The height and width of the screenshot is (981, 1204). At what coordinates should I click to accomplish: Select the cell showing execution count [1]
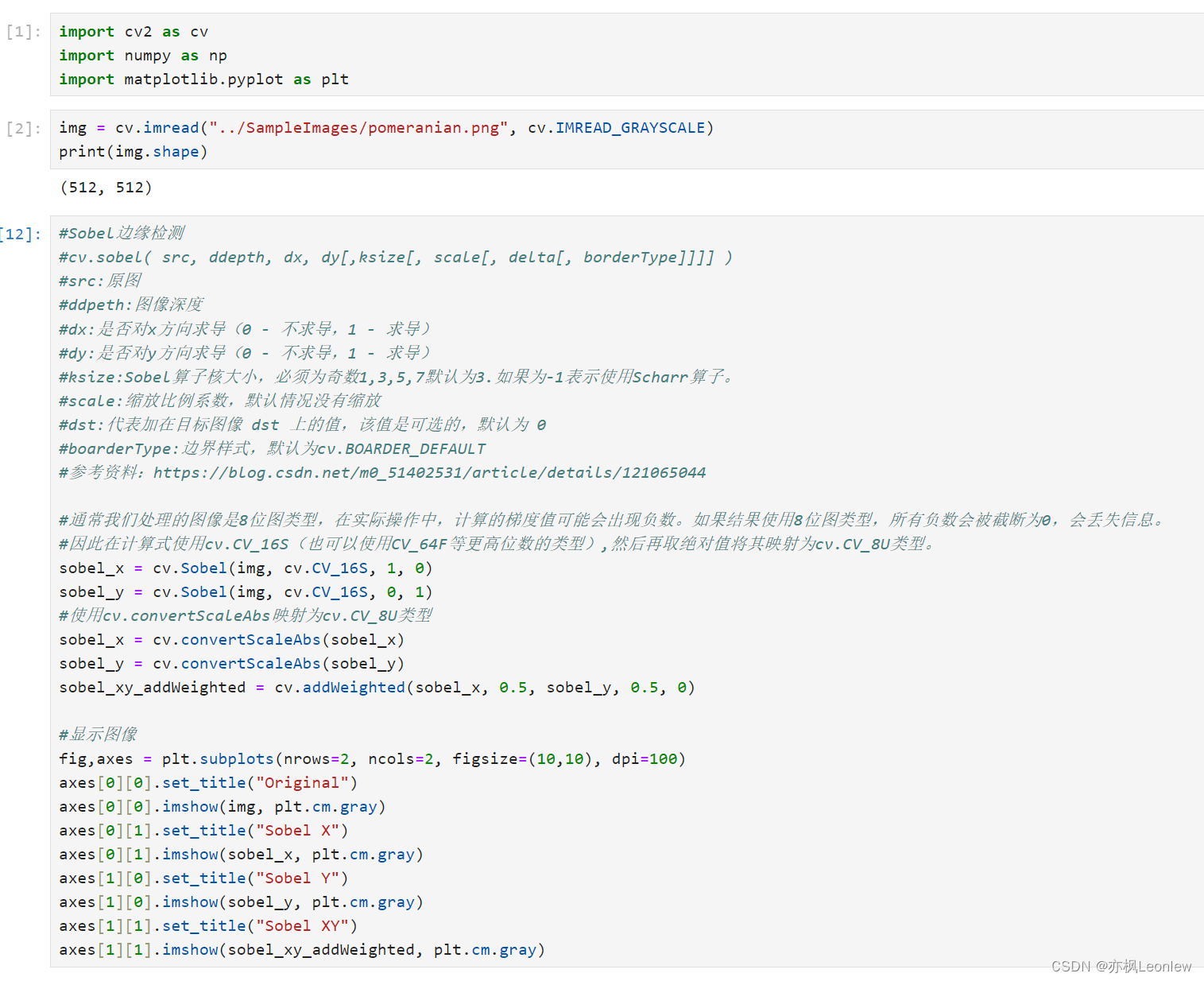22,31
